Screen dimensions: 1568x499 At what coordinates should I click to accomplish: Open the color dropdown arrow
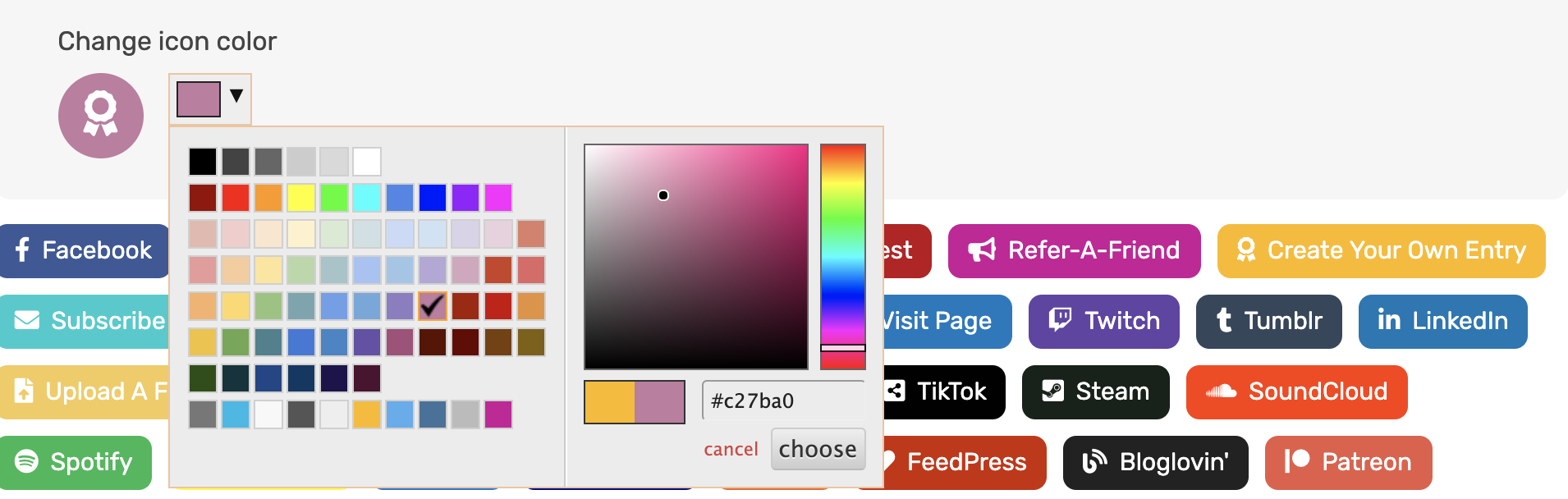click(237, 97)
